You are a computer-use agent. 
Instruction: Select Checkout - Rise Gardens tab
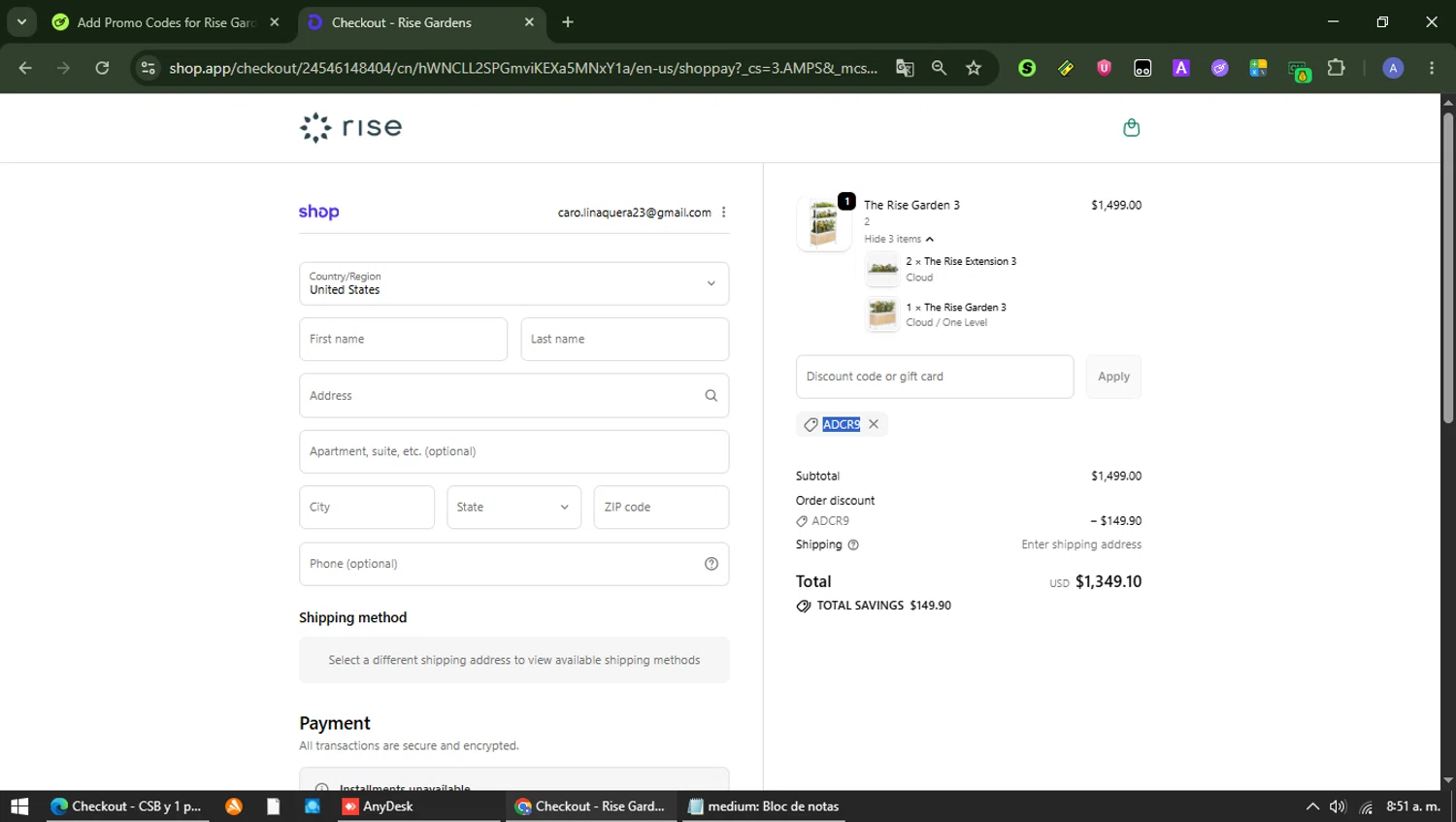[x=421, y=22]
